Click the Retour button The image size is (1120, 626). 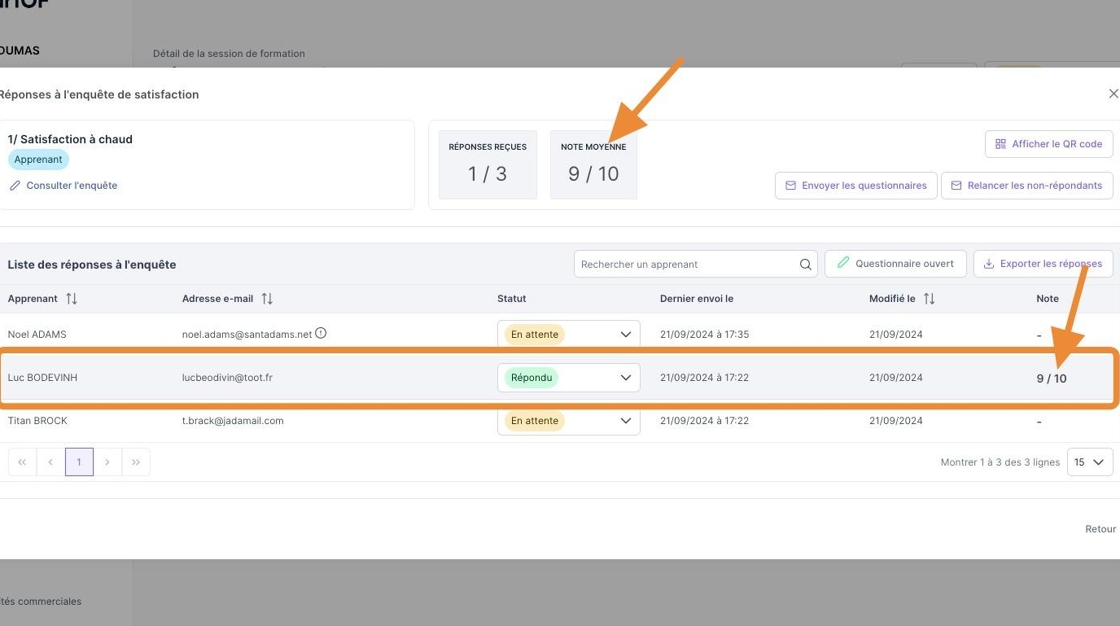(x=1100, y=529)
